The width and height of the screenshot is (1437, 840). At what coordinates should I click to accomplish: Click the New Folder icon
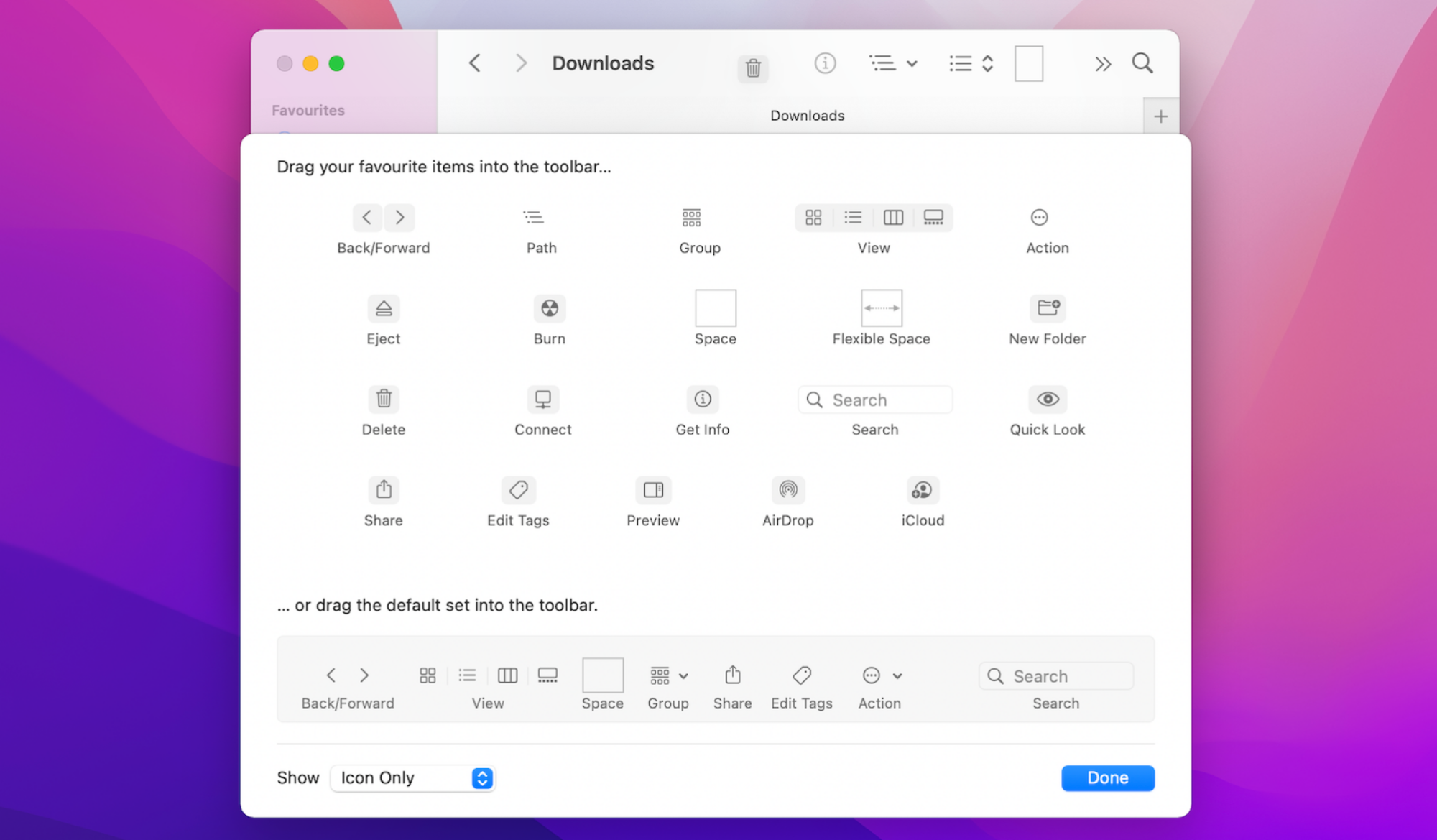click(1048, 308)
